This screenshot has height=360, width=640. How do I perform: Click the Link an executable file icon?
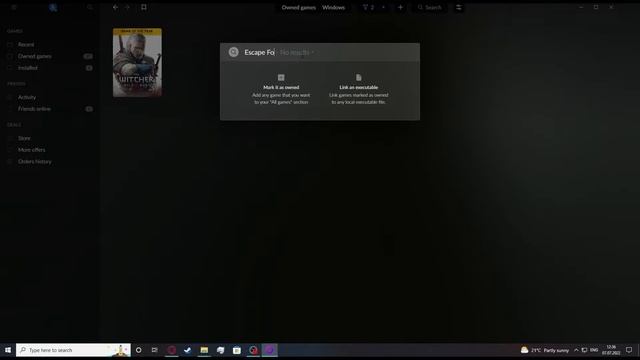358,78
